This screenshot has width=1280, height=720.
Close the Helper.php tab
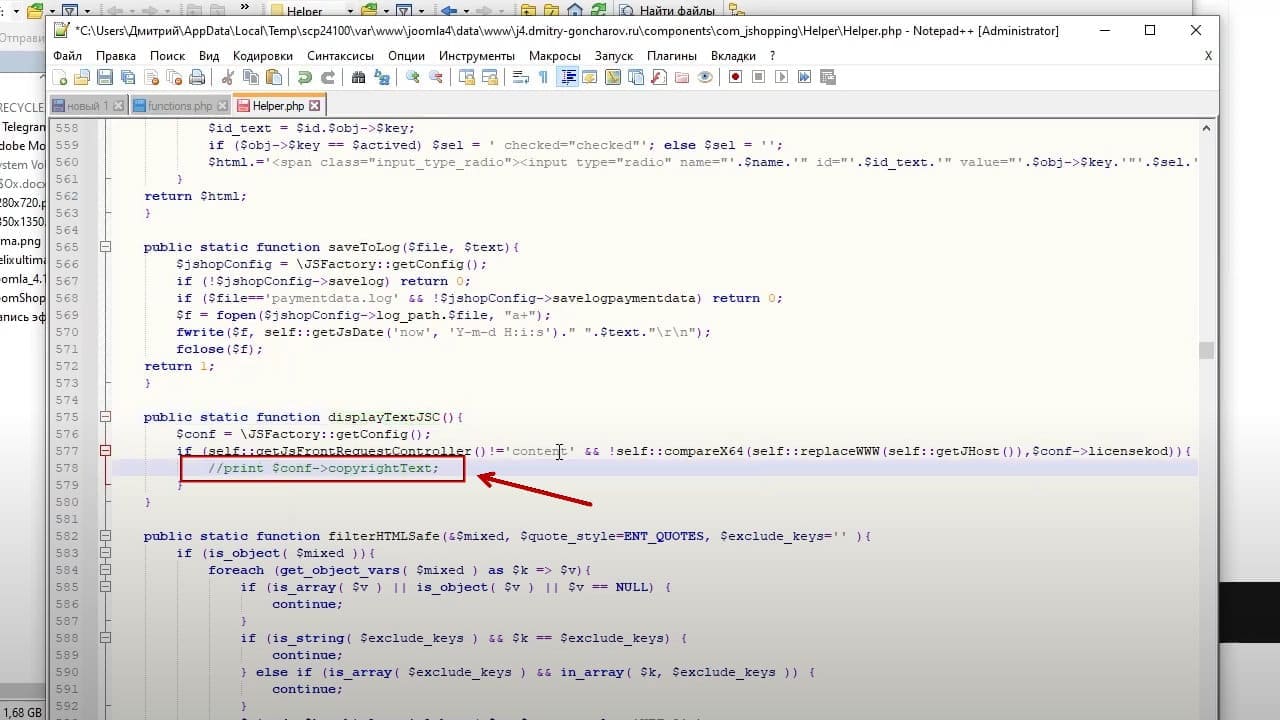[315, 105]
